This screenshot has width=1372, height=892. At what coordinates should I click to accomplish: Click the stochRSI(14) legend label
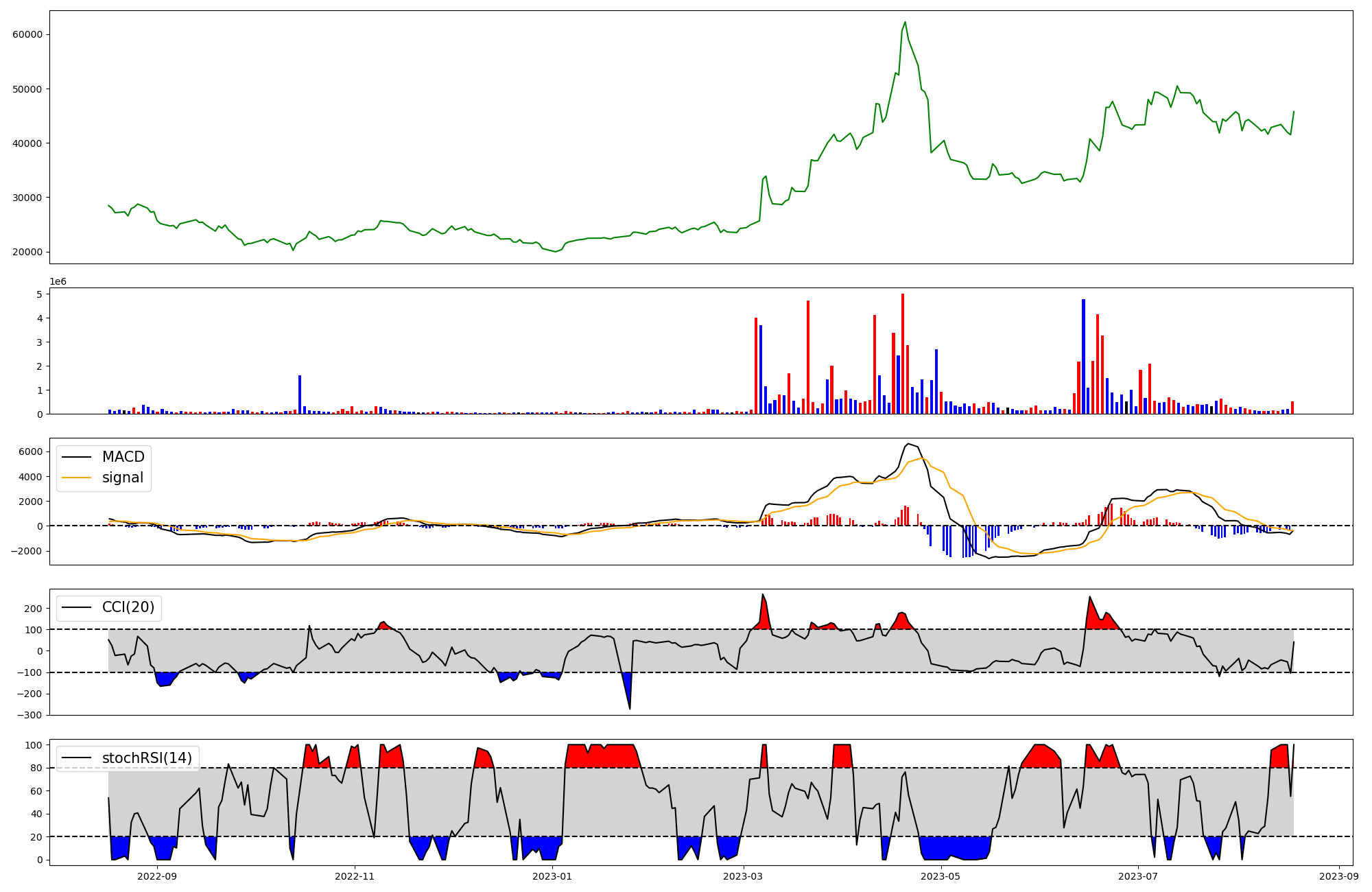147,758
